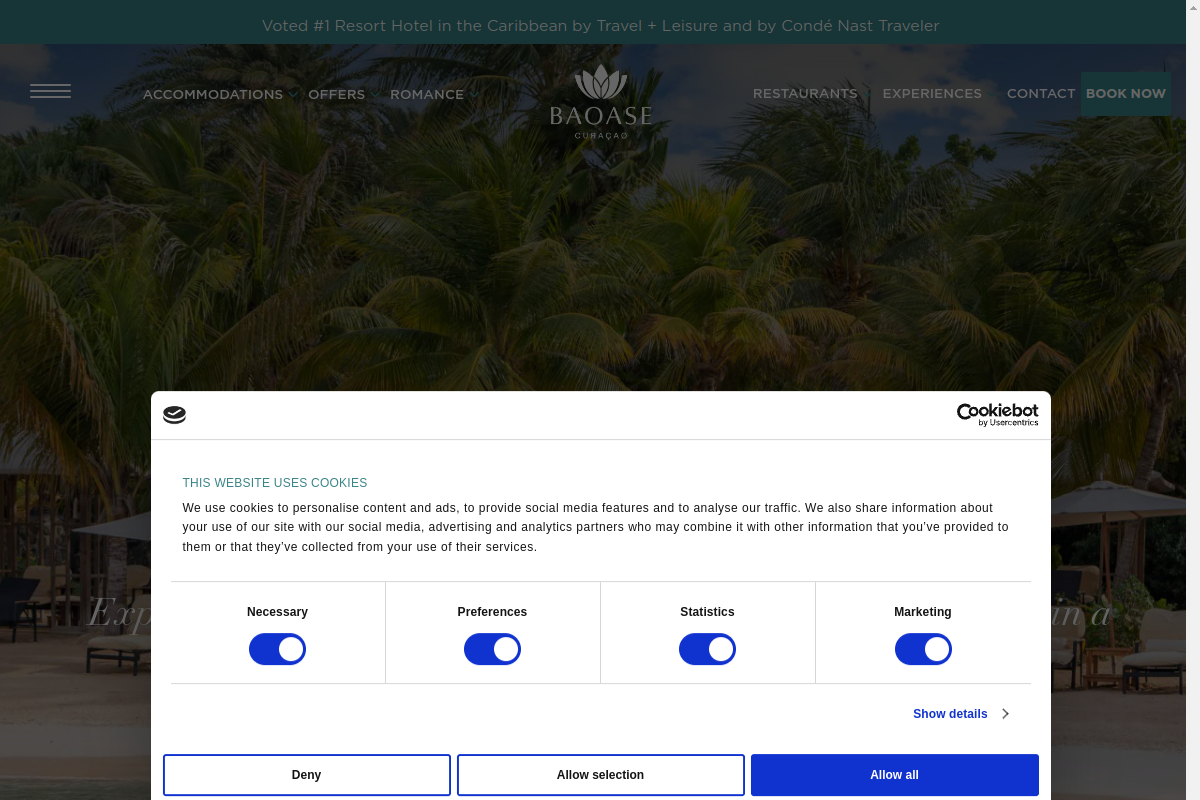The height and width of the screenshot is (800, 1200).
Task: Click the Voted #1 Resort Hotel banner text
Action: pos(600,26)
